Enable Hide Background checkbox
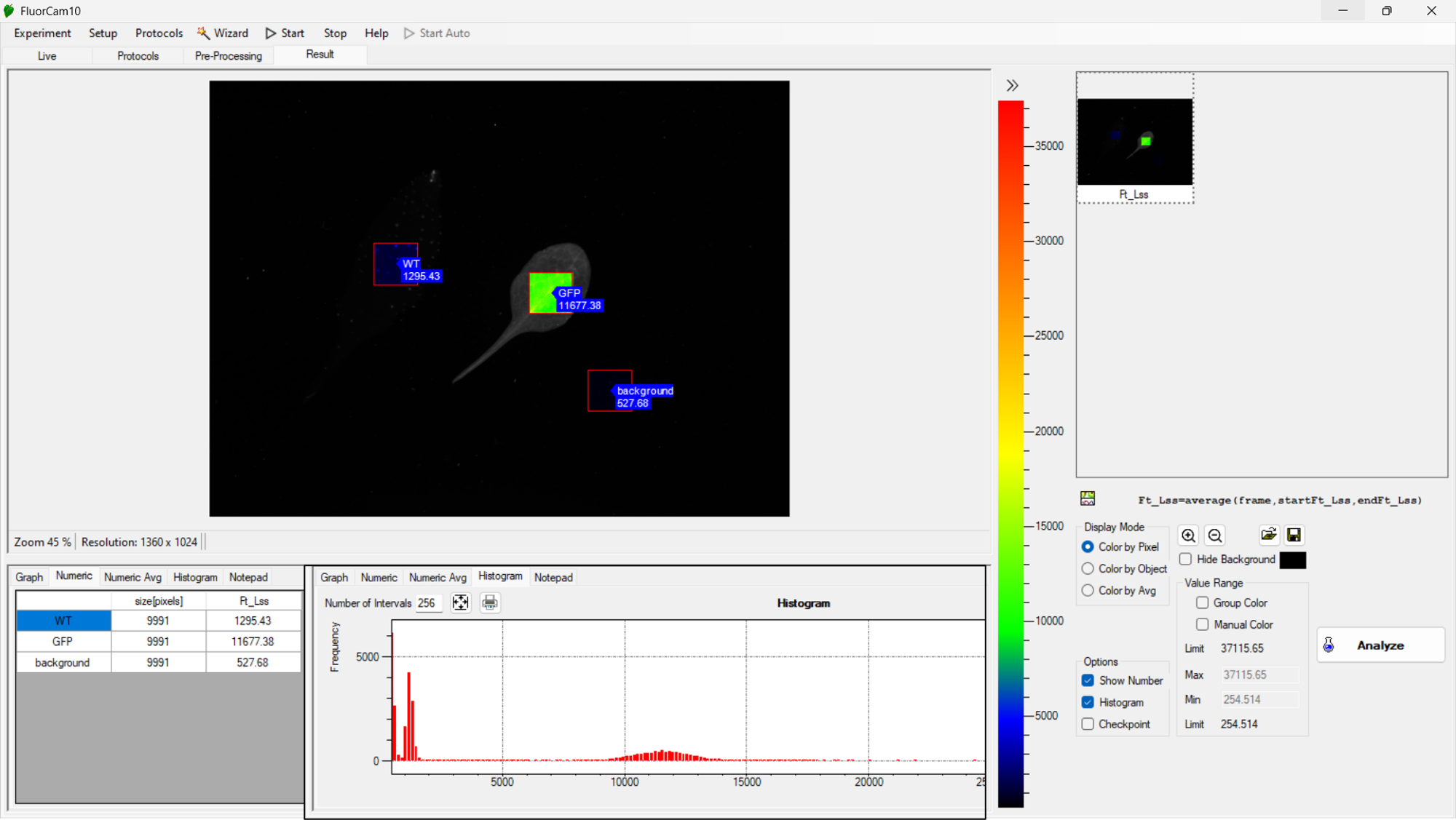This screenshot has width=1456, height=820. tap(1186, 559)
